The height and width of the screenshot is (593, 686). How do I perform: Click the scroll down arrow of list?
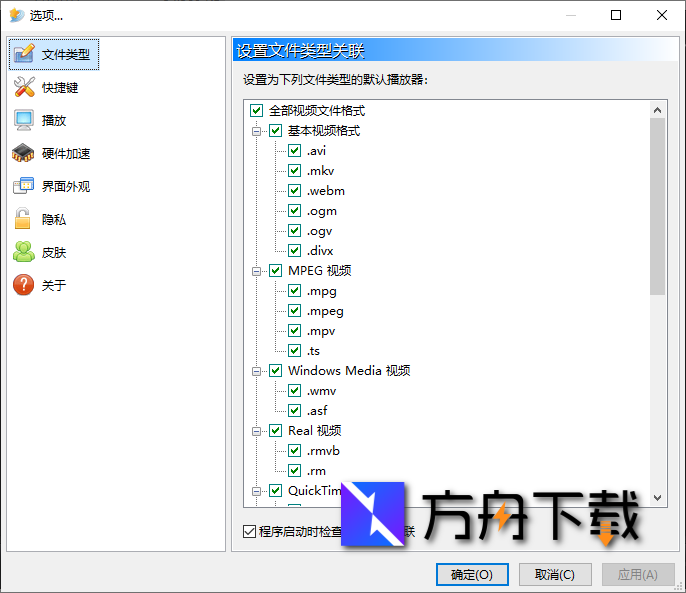pos(657,498)
